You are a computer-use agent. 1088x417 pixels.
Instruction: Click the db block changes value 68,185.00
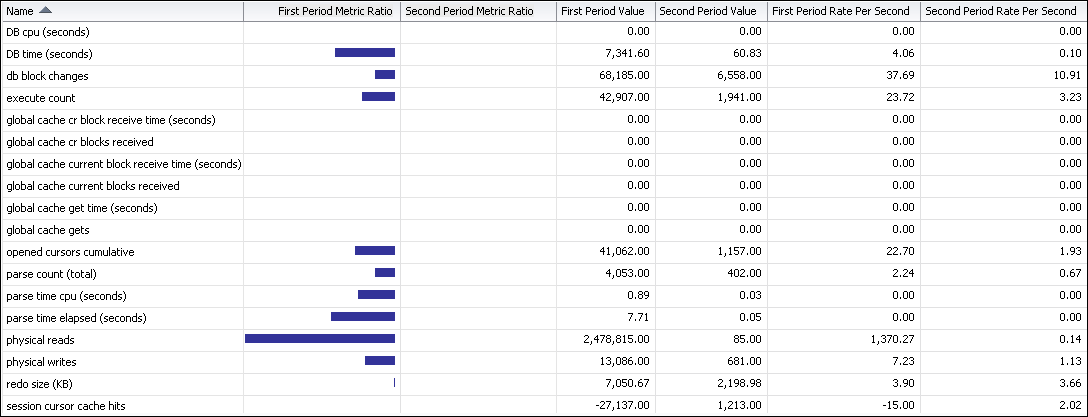(625, 76)
